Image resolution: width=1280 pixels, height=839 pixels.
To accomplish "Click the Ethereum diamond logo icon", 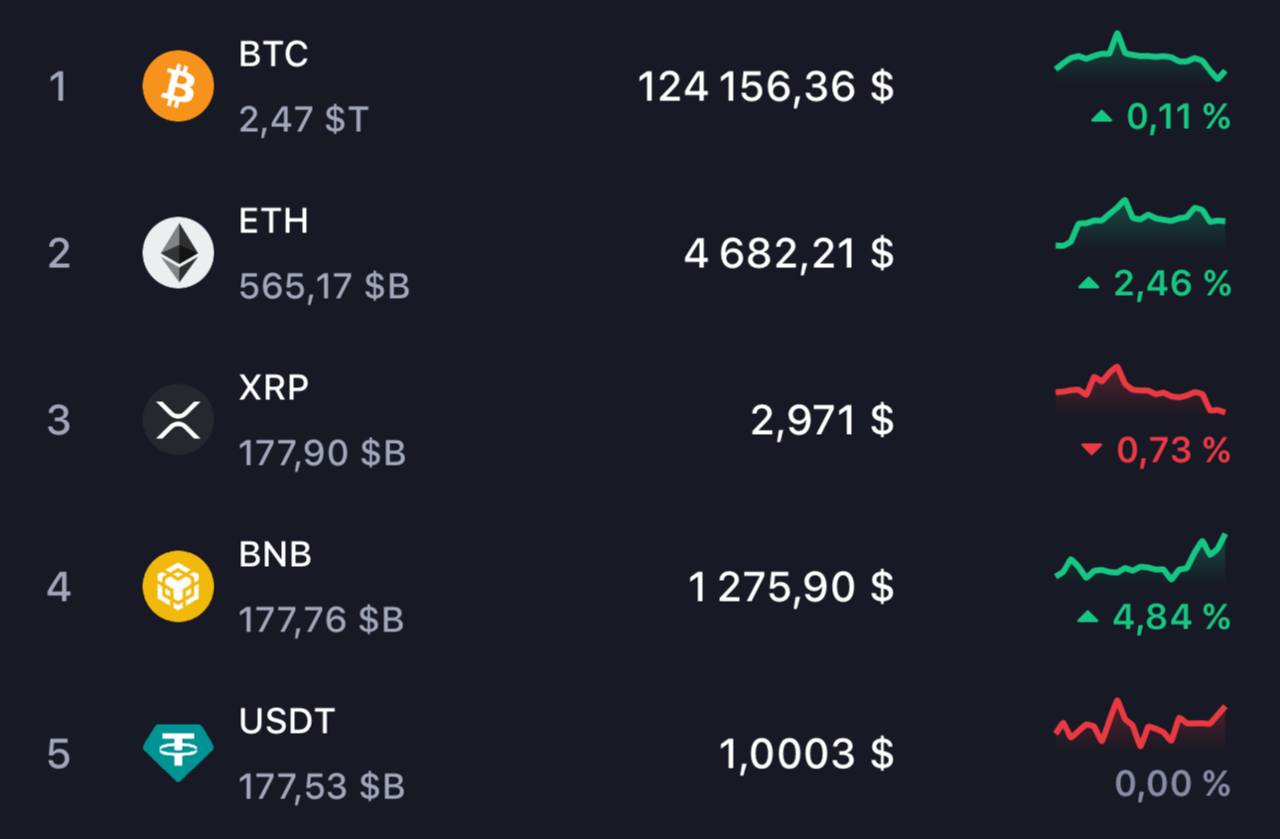I will tap(178, 253).
